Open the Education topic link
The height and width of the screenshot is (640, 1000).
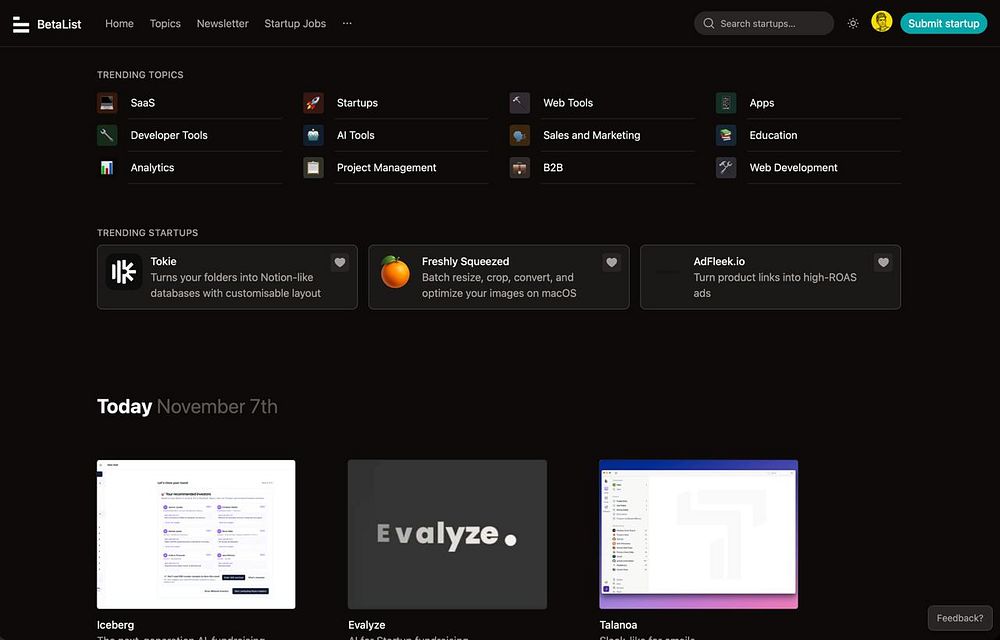773,135
